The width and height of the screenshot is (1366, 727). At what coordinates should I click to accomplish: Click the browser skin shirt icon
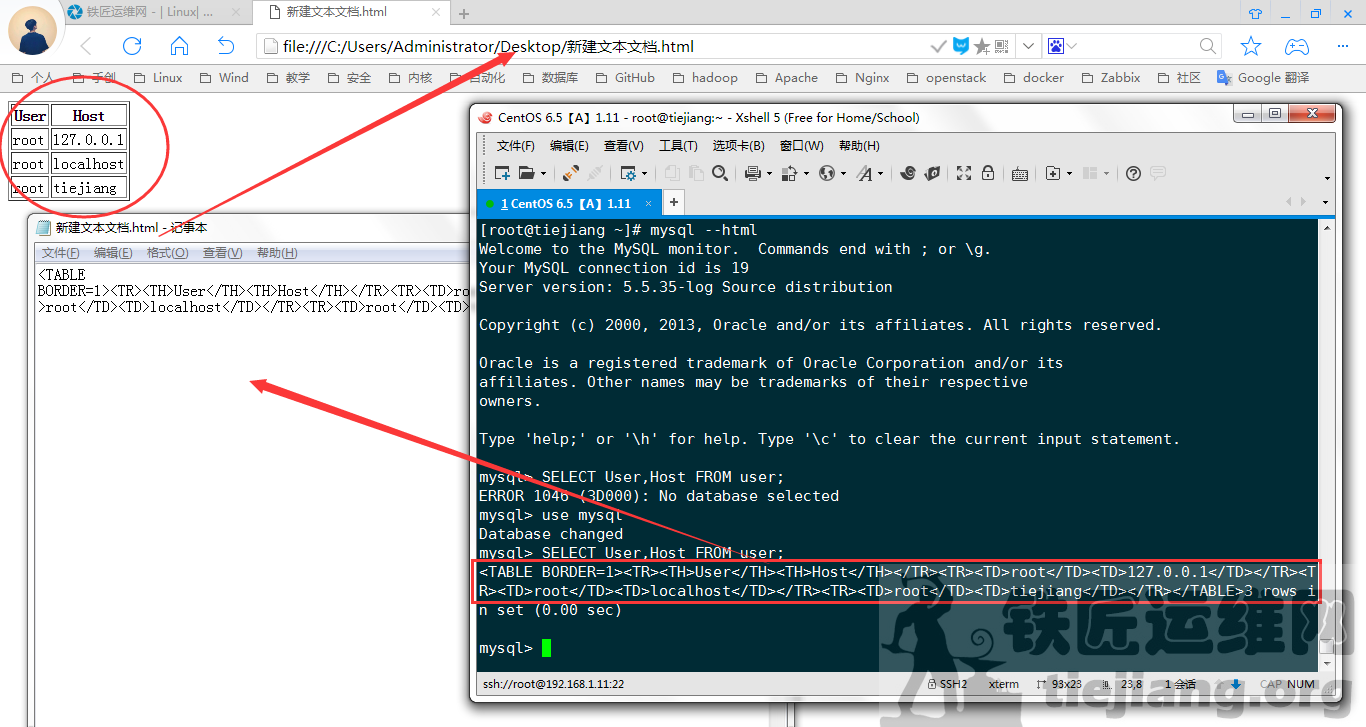1255,13
